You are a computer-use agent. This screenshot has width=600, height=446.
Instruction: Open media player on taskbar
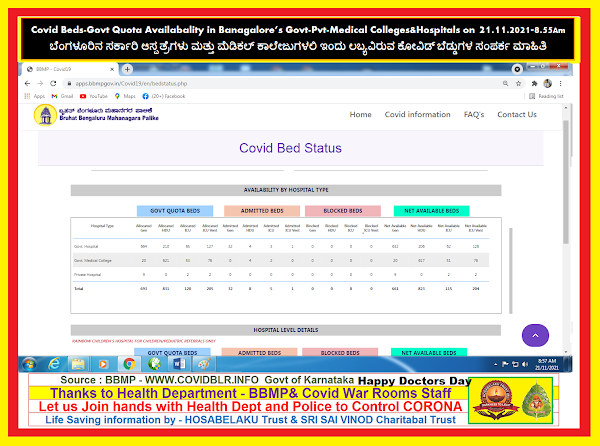point(103,364)
